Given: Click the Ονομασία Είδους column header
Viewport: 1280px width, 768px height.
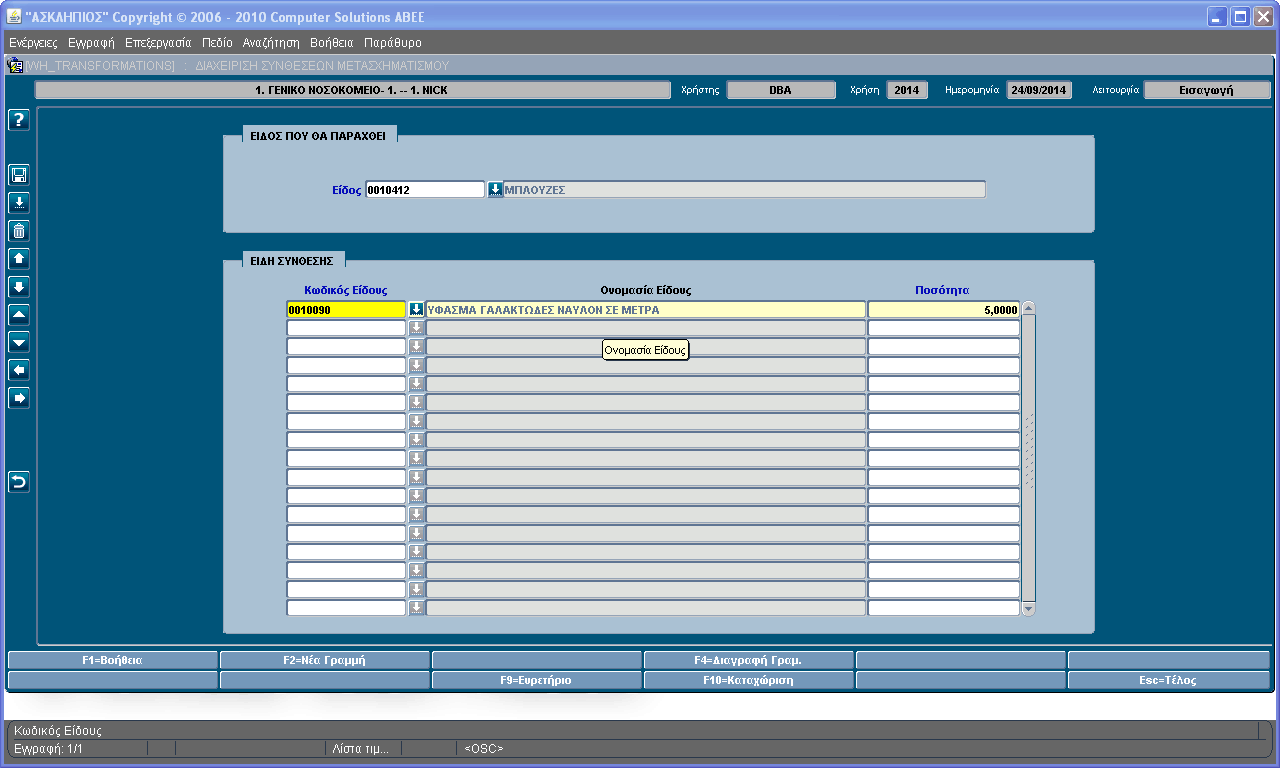Looking at the screenshot, I should coord(646,290).
